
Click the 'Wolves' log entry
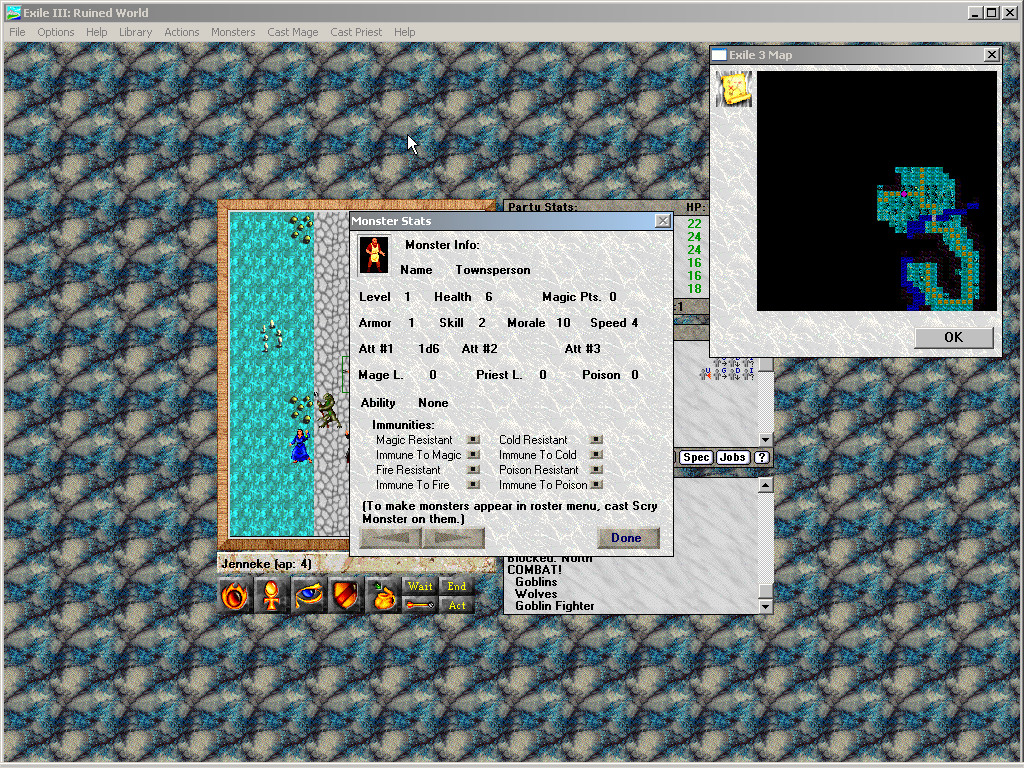(536, 594)
